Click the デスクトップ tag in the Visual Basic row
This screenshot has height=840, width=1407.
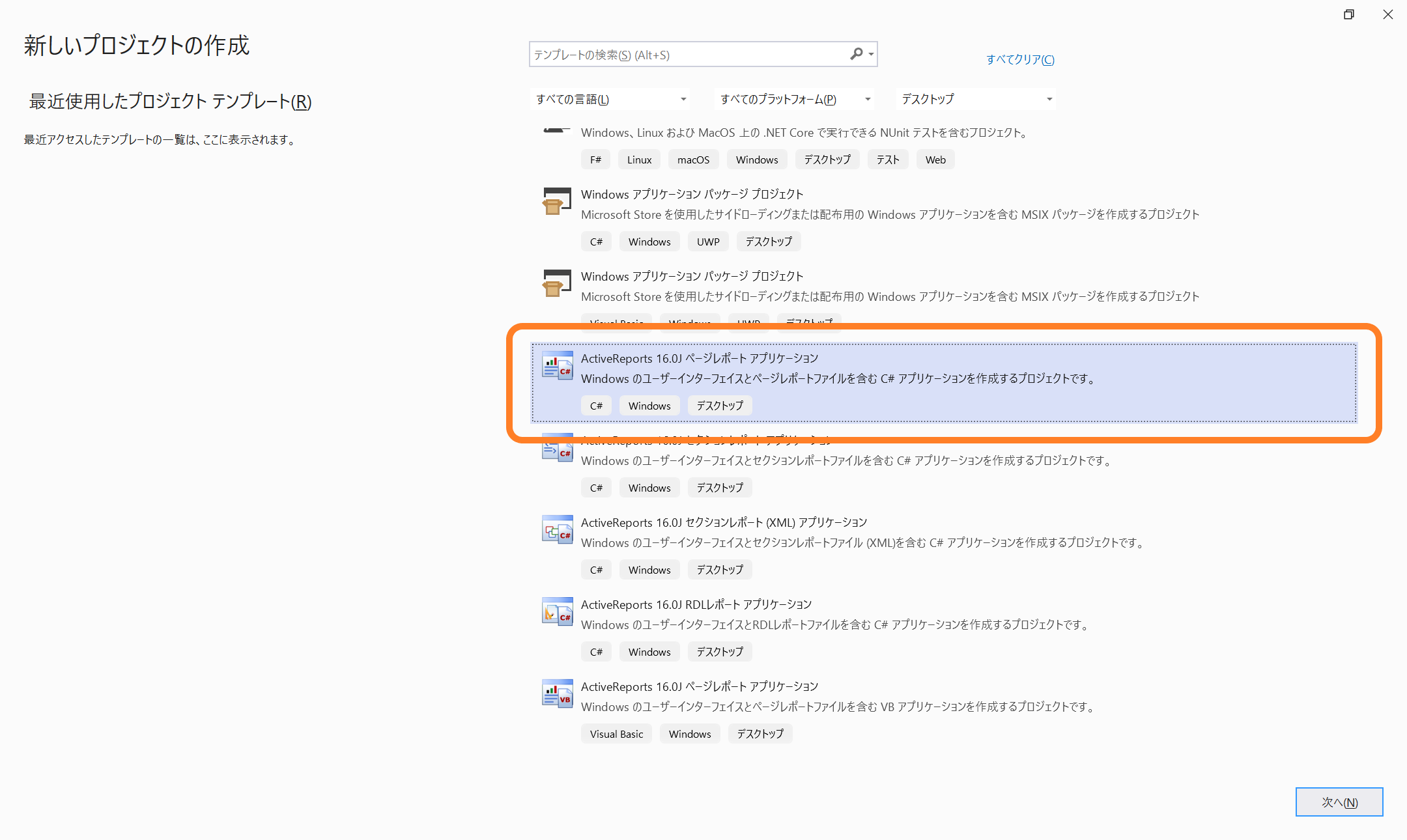click(760, 734)
